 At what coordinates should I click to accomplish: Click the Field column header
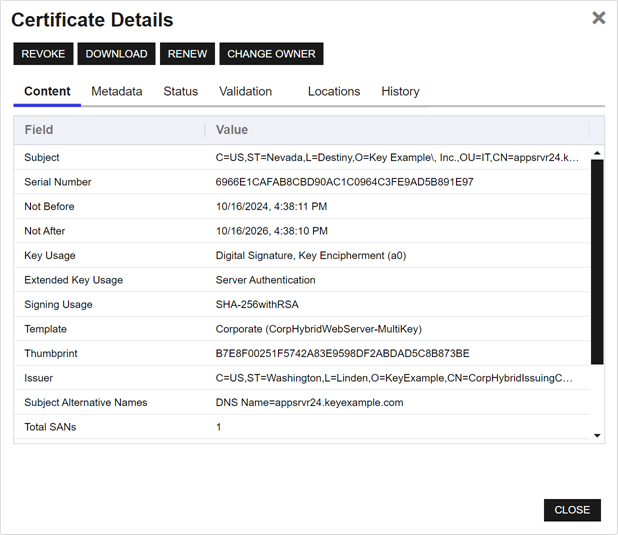click(x=39, y=130)
